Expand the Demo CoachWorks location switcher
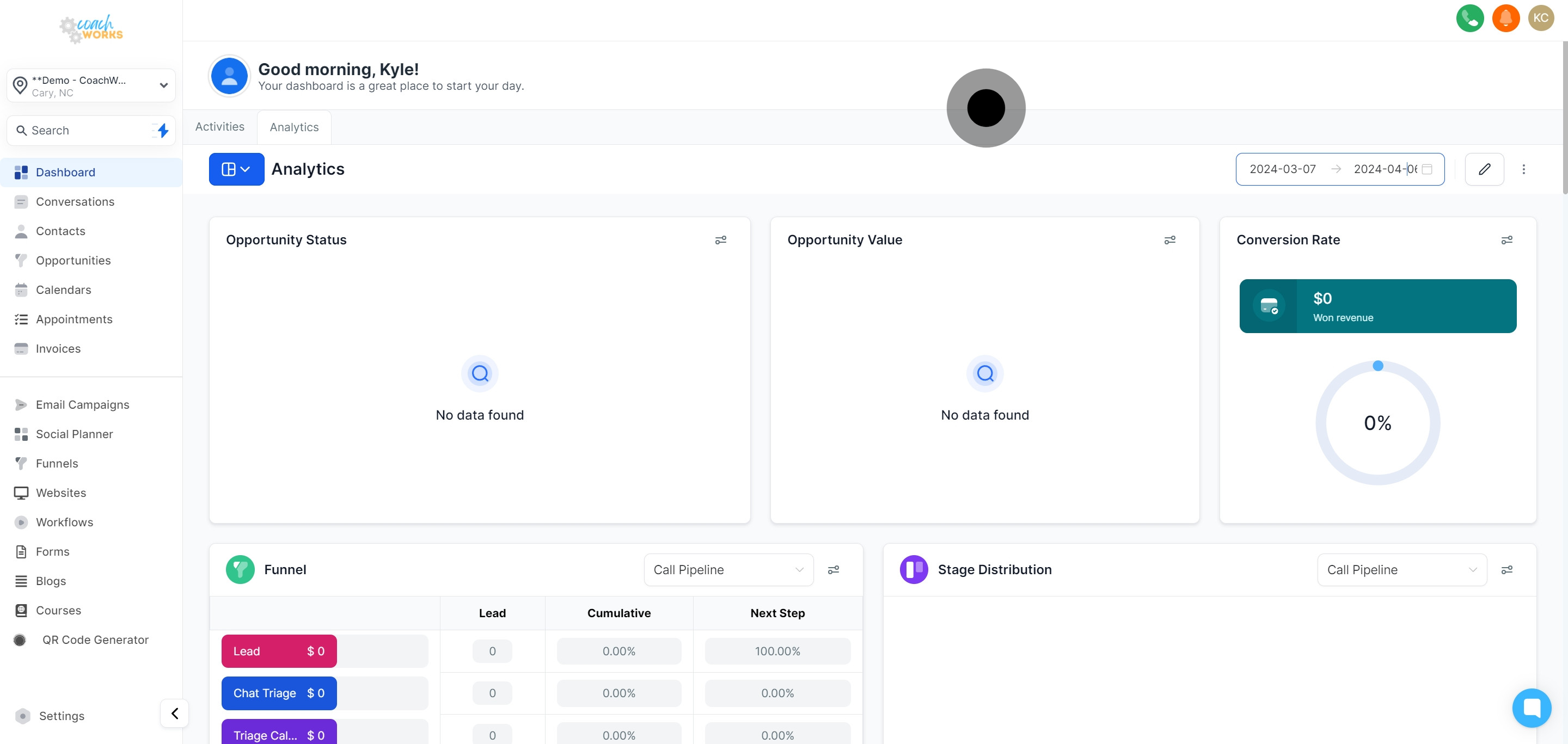The height and width of the screenshot is (744, 1568). click(x=91, y=86)
